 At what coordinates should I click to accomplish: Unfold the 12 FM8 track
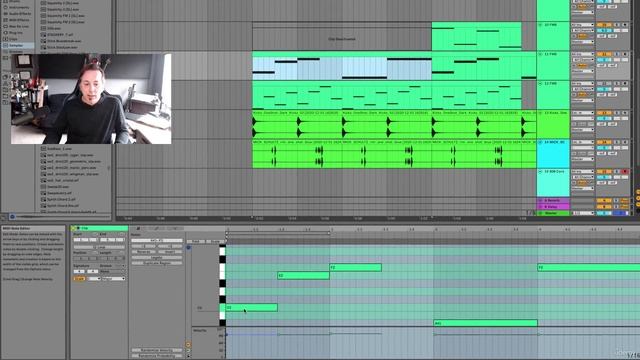point(540,84)
